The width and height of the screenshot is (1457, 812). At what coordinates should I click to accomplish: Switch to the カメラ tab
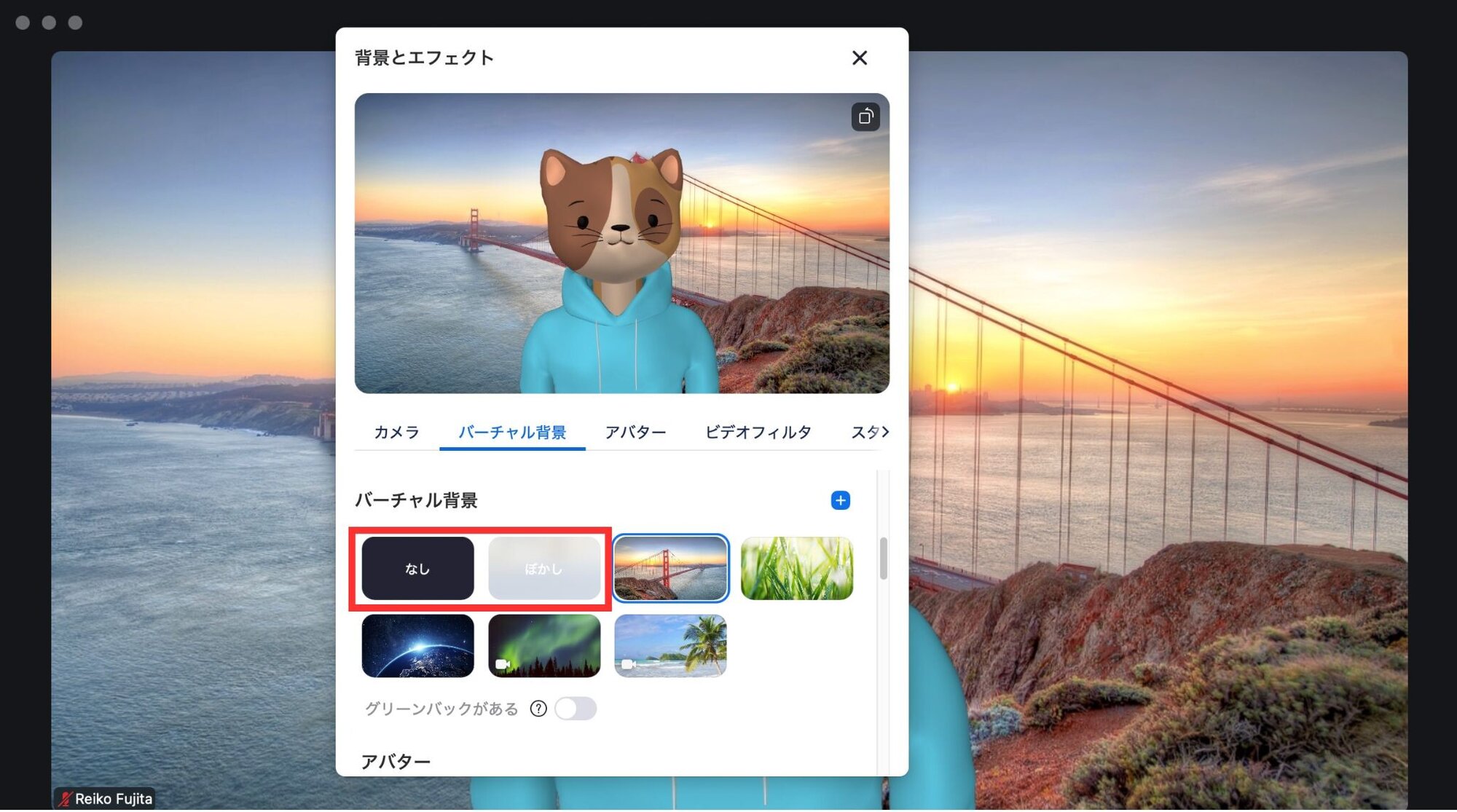pyautogui.click(x=396, y=432)
